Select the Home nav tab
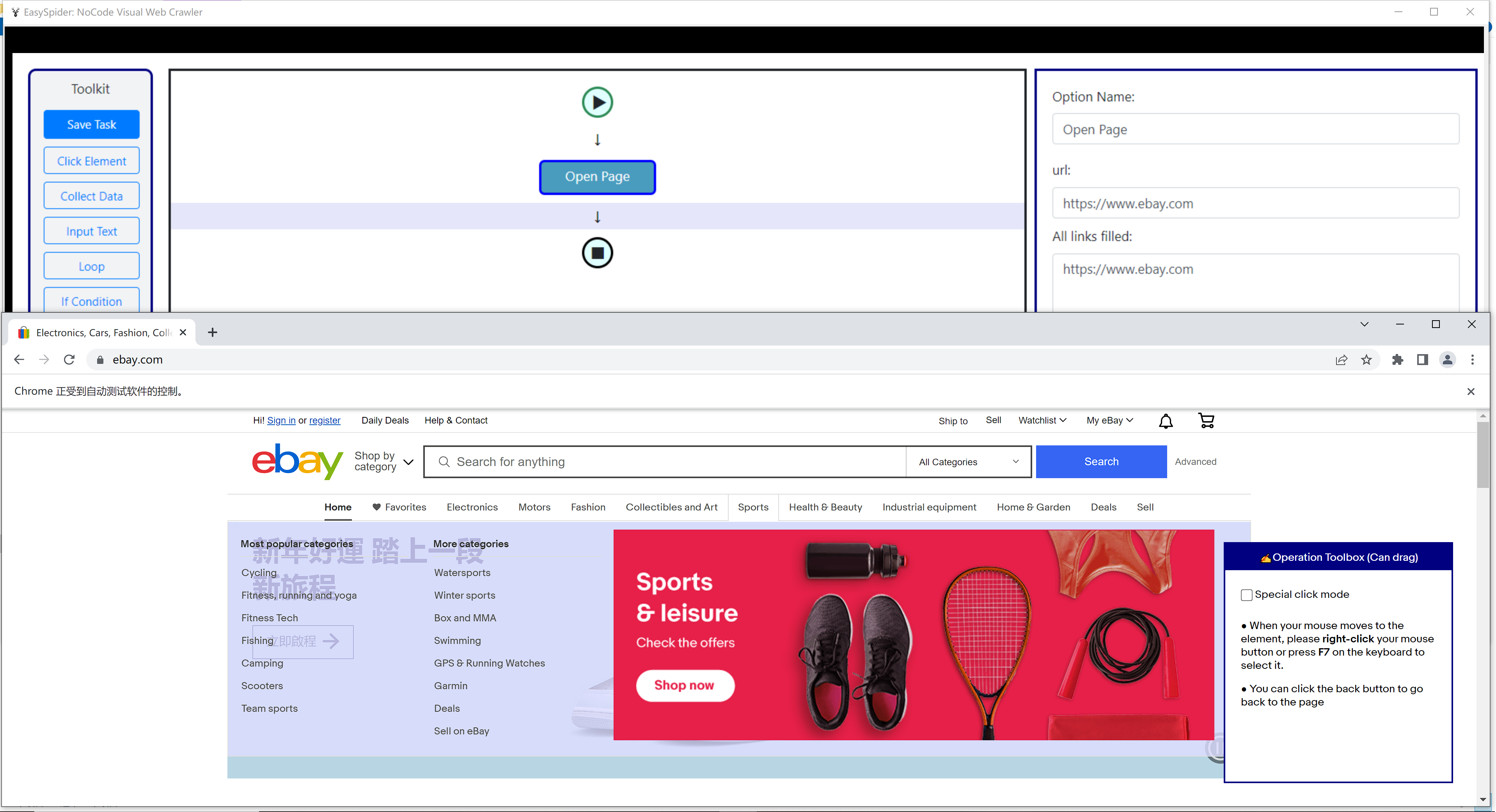 click(x=338, y=507)
